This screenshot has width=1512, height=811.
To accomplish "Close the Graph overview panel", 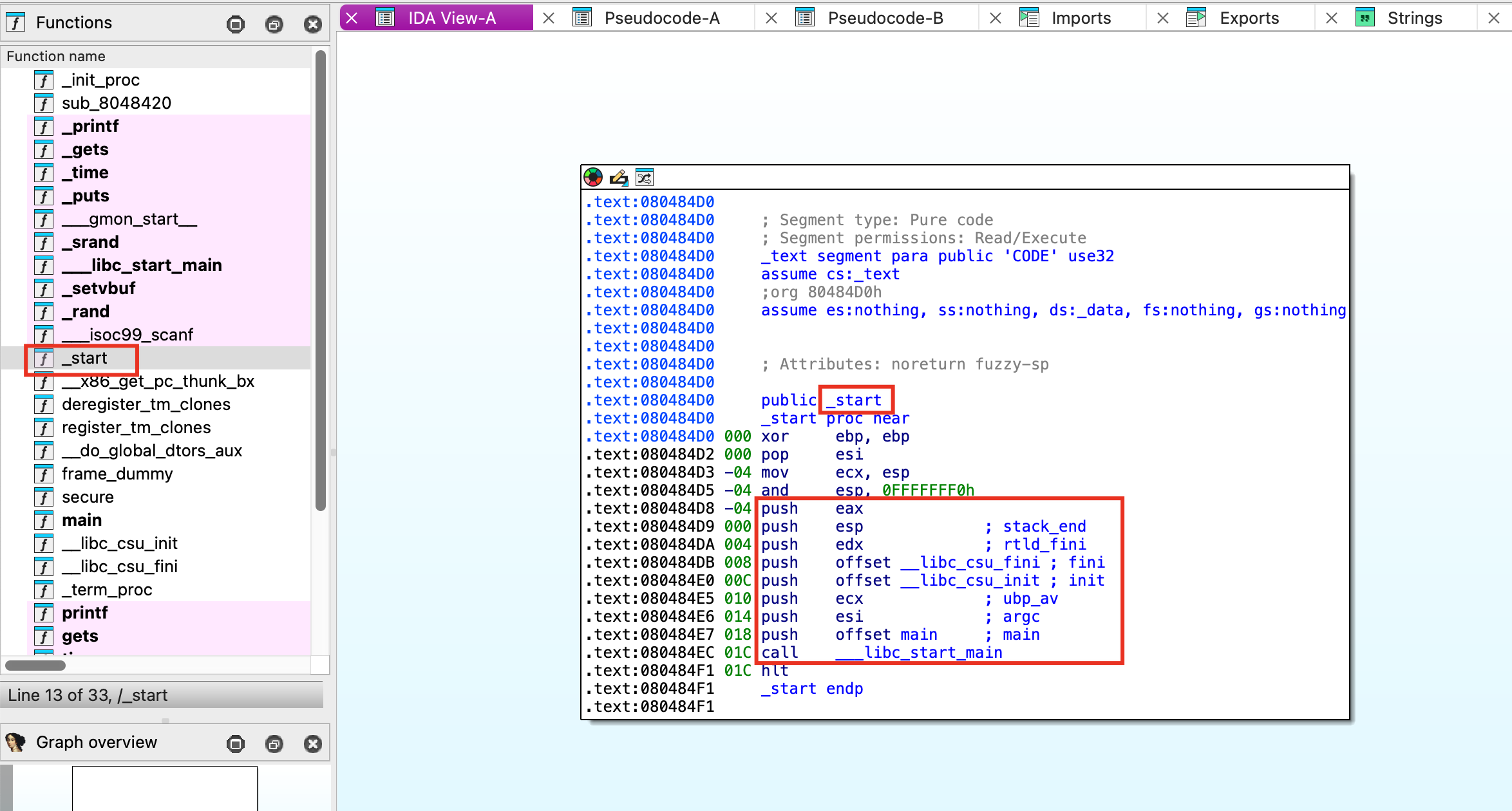I will [x=313, y=744].
